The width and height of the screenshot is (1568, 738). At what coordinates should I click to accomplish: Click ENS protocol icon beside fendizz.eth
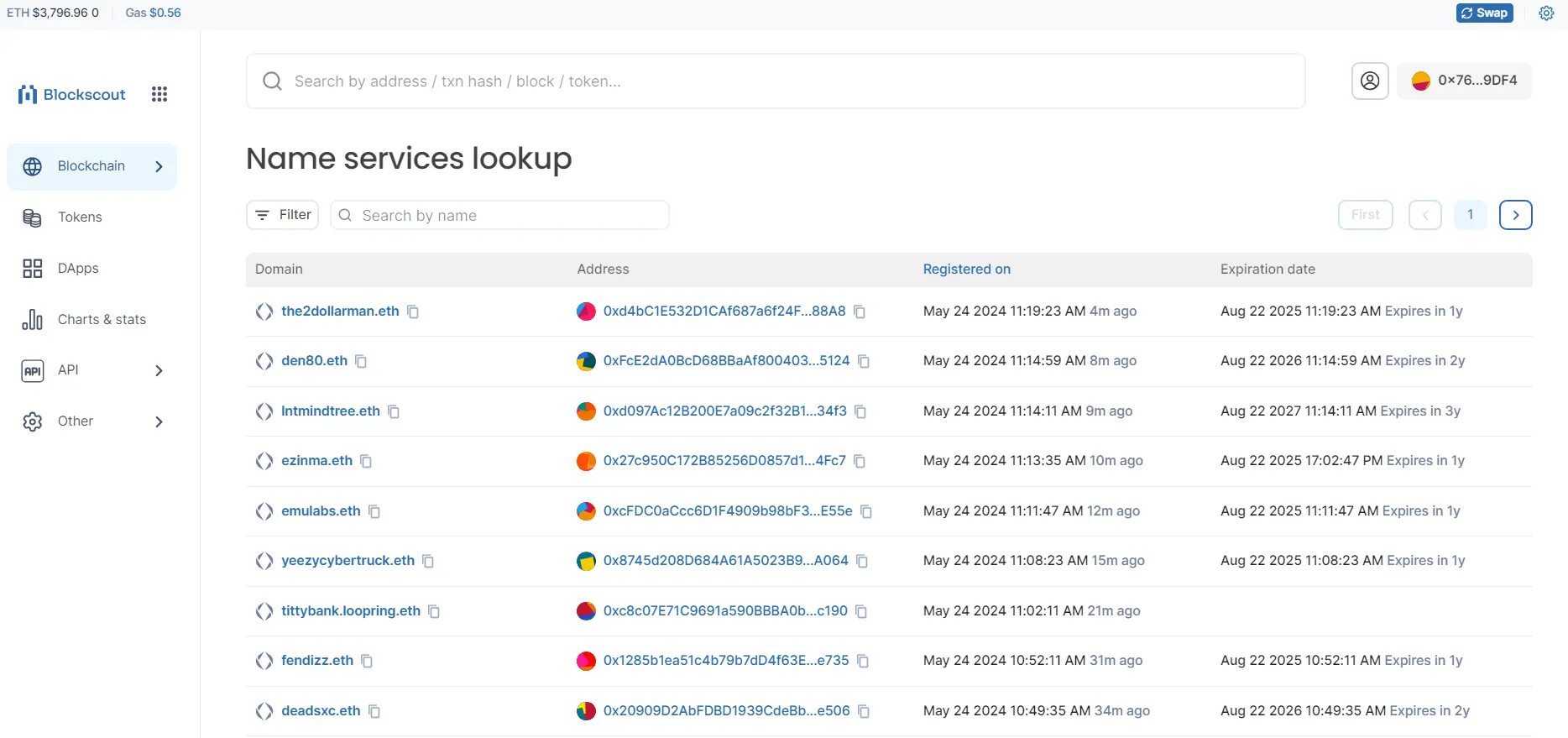coord(264,661)
